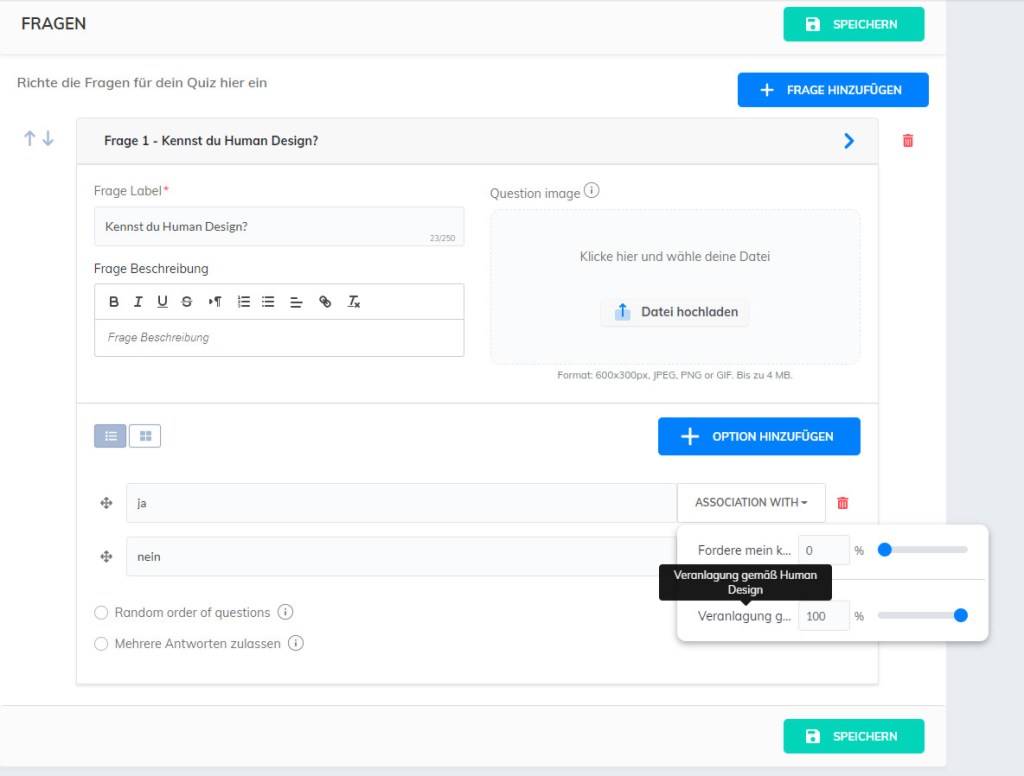Enable Random order of questions

click(101, 612)
